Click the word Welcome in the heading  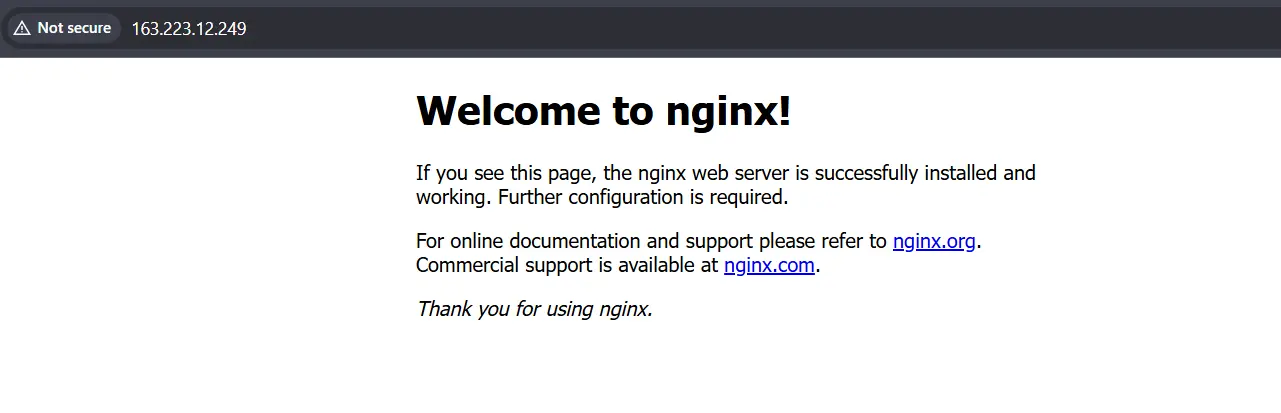[x=507, y=111]
